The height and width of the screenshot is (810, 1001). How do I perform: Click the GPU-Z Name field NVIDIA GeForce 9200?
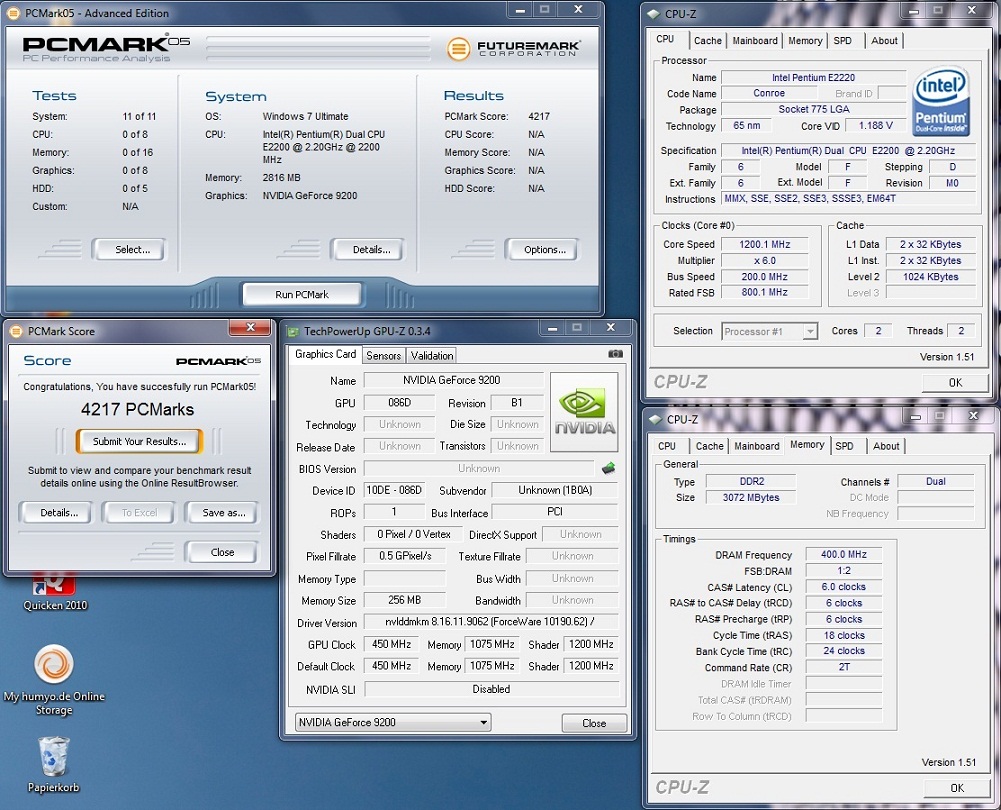[453, 380]
